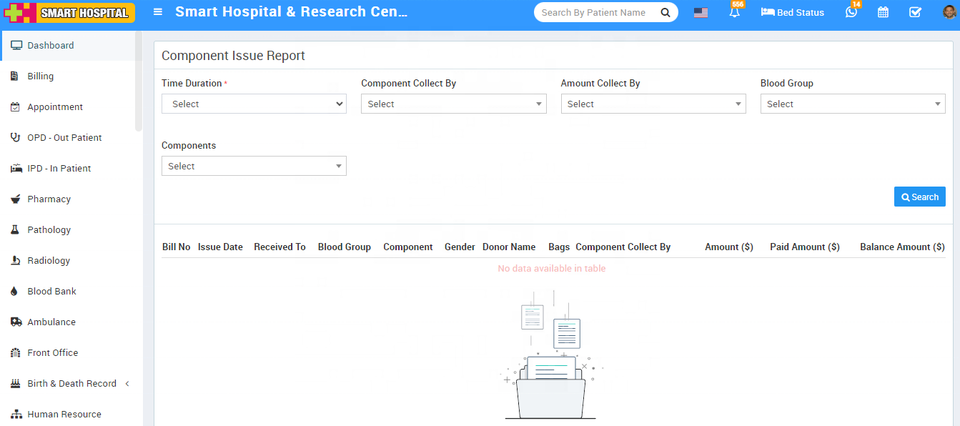Sort by Balance Amount ($) column header
This screenshot has height=426, width=960.
(902, 247)
